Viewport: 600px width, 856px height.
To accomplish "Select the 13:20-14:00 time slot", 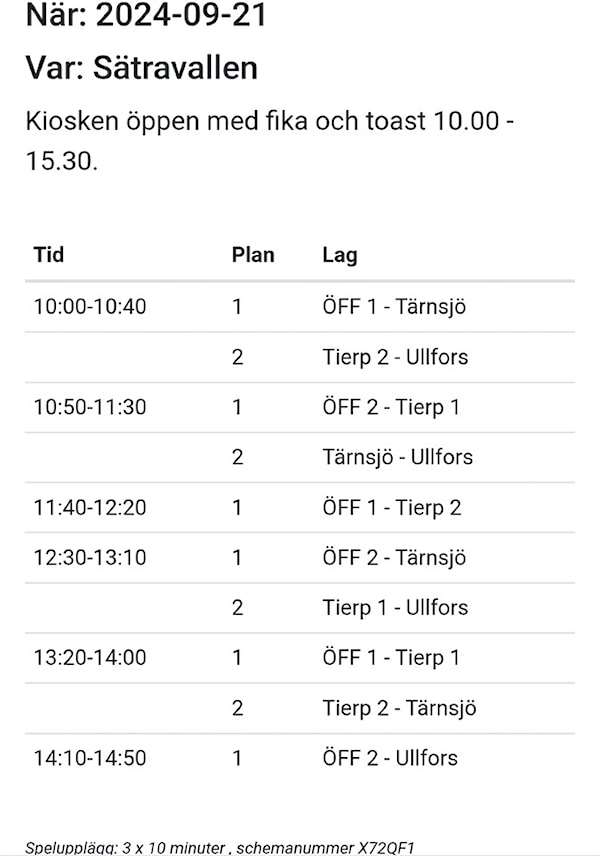I will (x=90, y=658).
